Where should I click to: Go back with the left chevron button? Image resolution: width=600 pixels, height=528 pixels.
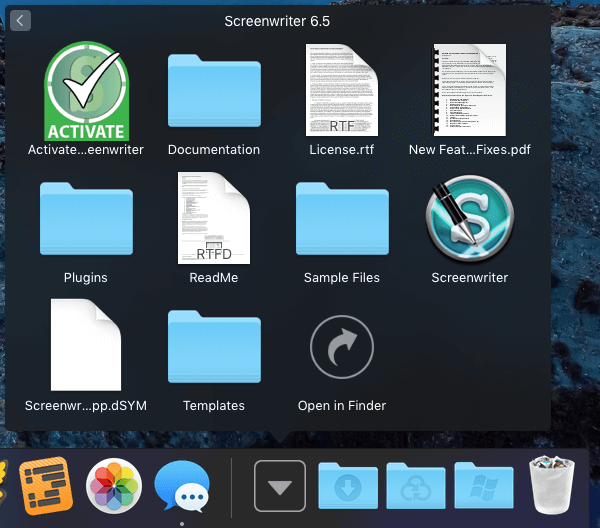pos(21,21)
